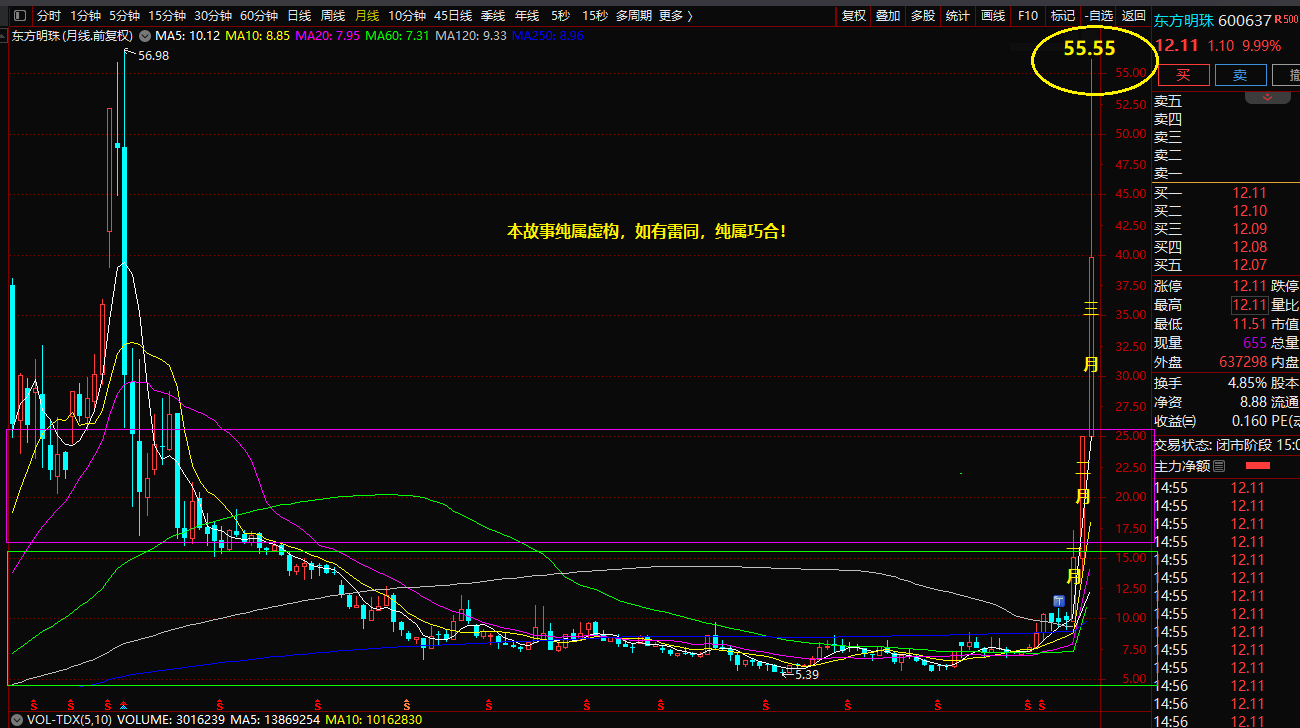Open the 主力净额 list icon
Image resolution: width=1300 pixels, height=728 pixels.
tap(1219, 466)
